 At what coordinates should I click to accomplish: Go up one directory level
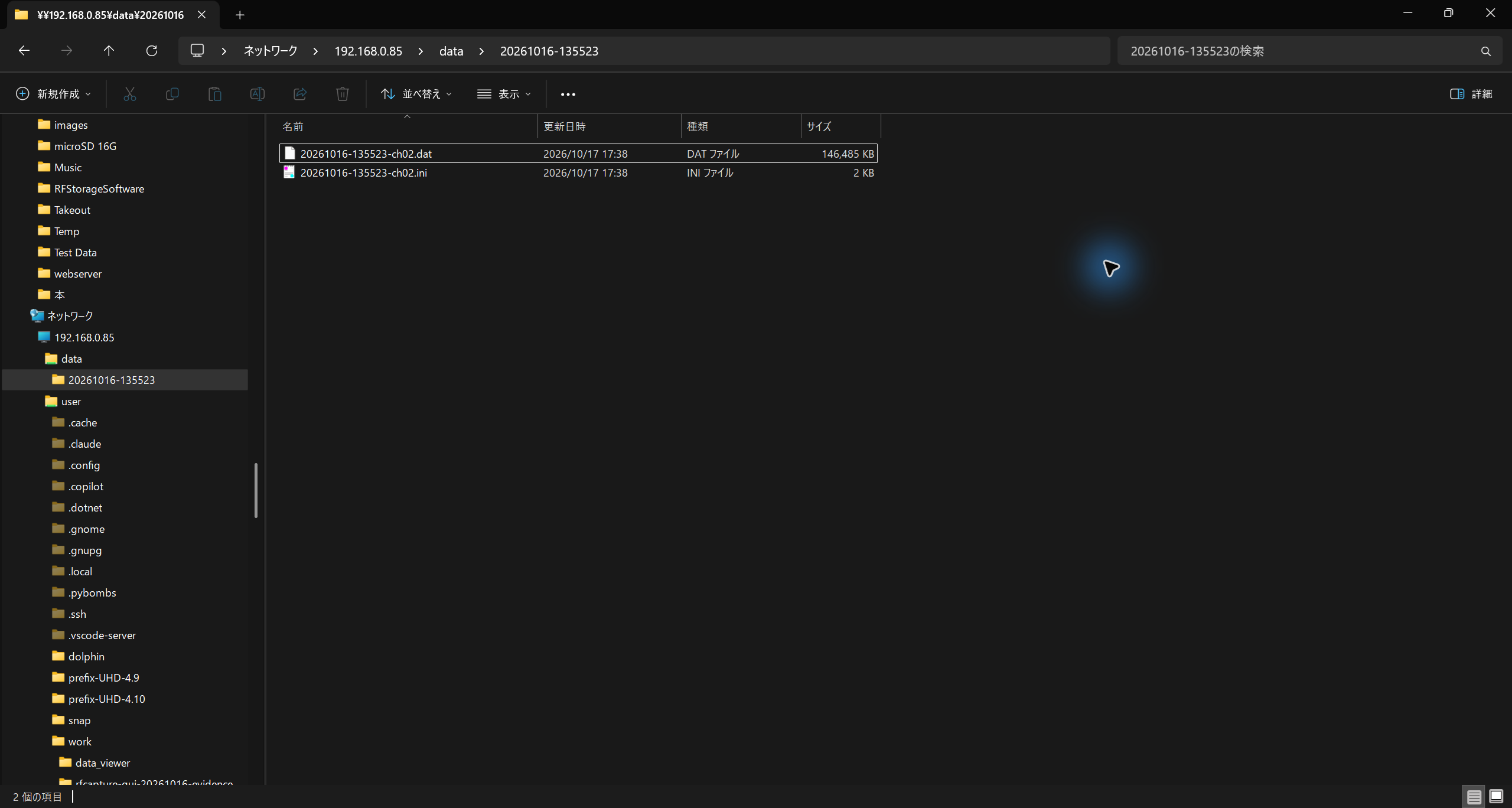click(109, 51)
